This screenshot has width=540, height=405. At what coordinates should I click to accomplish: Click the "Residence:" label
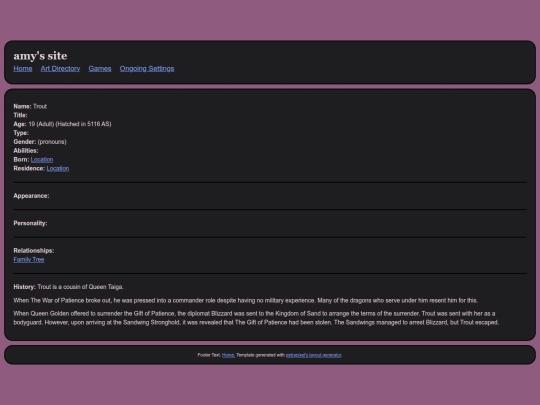29,168
